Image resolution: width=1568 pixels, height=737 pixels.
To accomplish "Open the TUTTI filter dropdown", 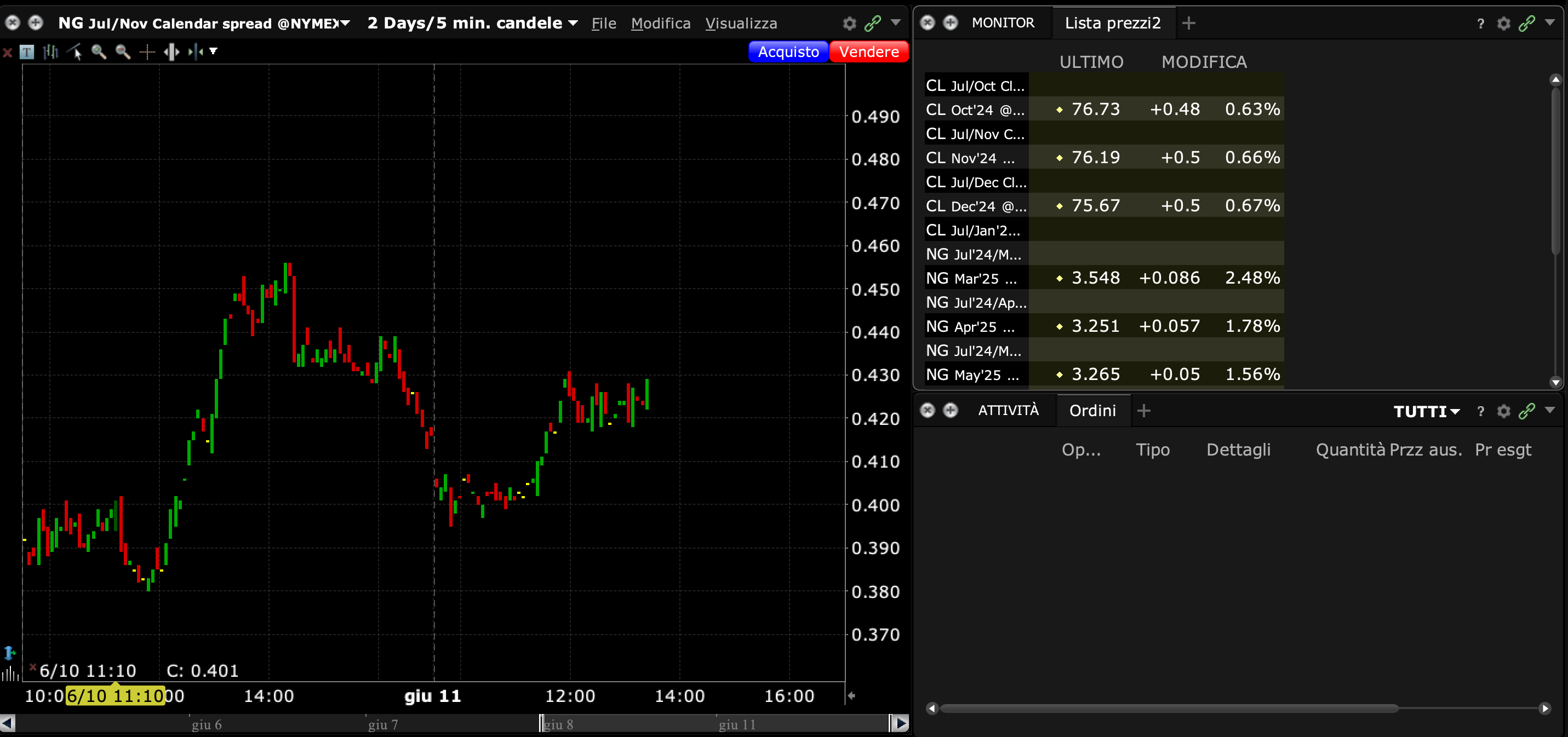I will pyautogui.click(x=1426, y=411).
